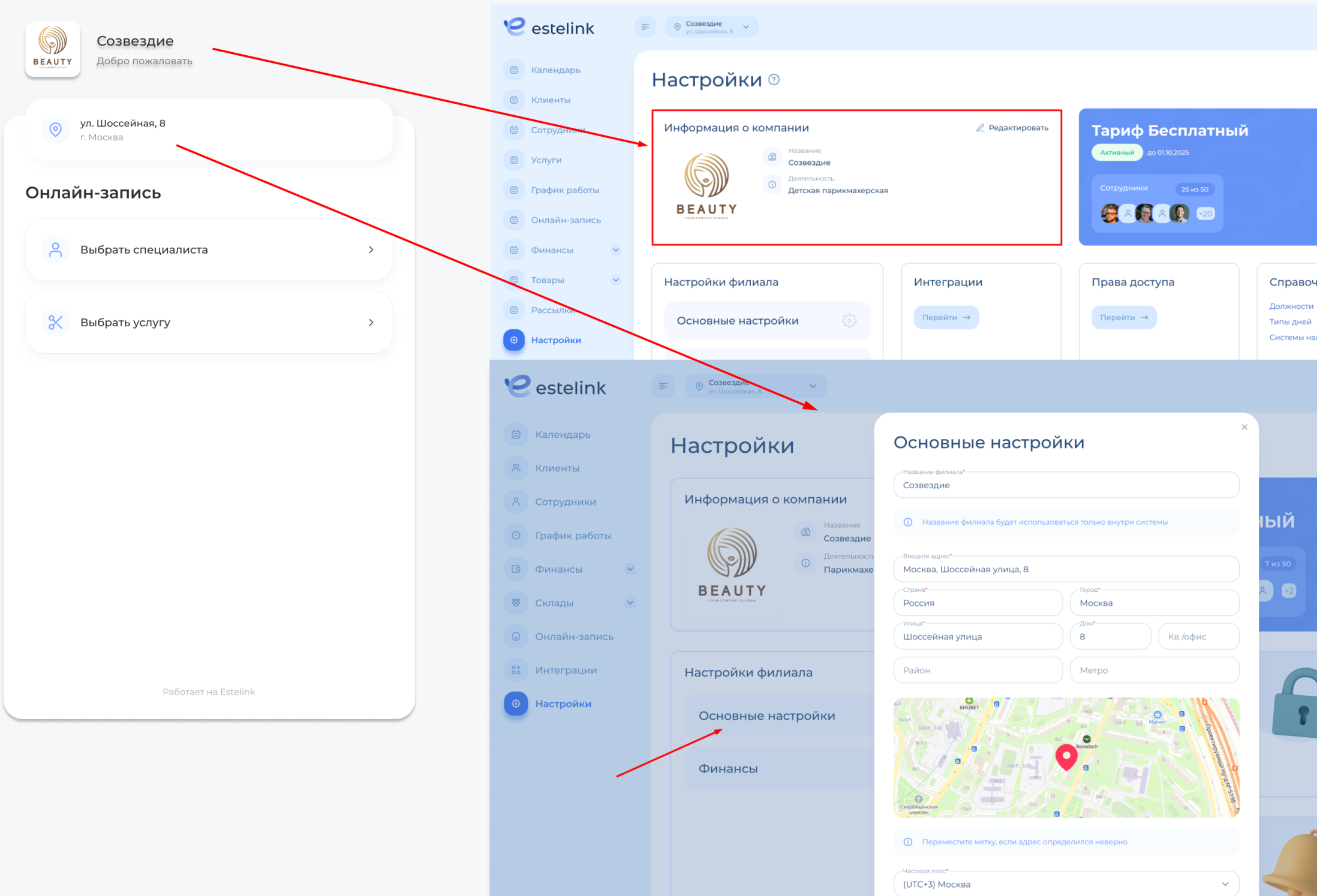This screenshot has height=896, width=1317.
Task: Click the ул. Шоссейная, 8 address card
Action: (x=209, y=130)
